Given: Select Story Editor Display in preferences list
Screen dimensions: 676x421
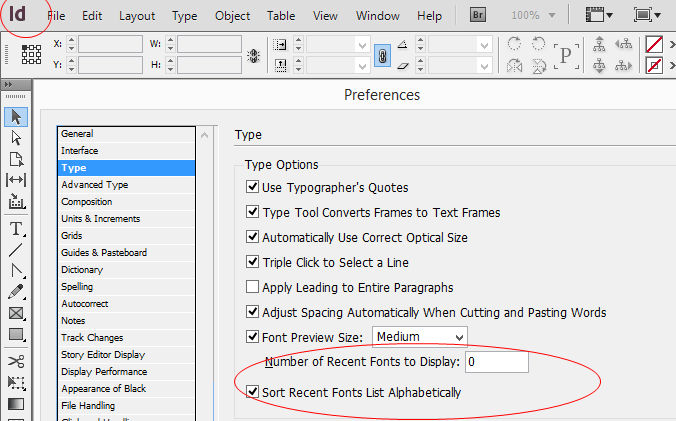Looking at the screenshot, I should click(x=126, y=355).
